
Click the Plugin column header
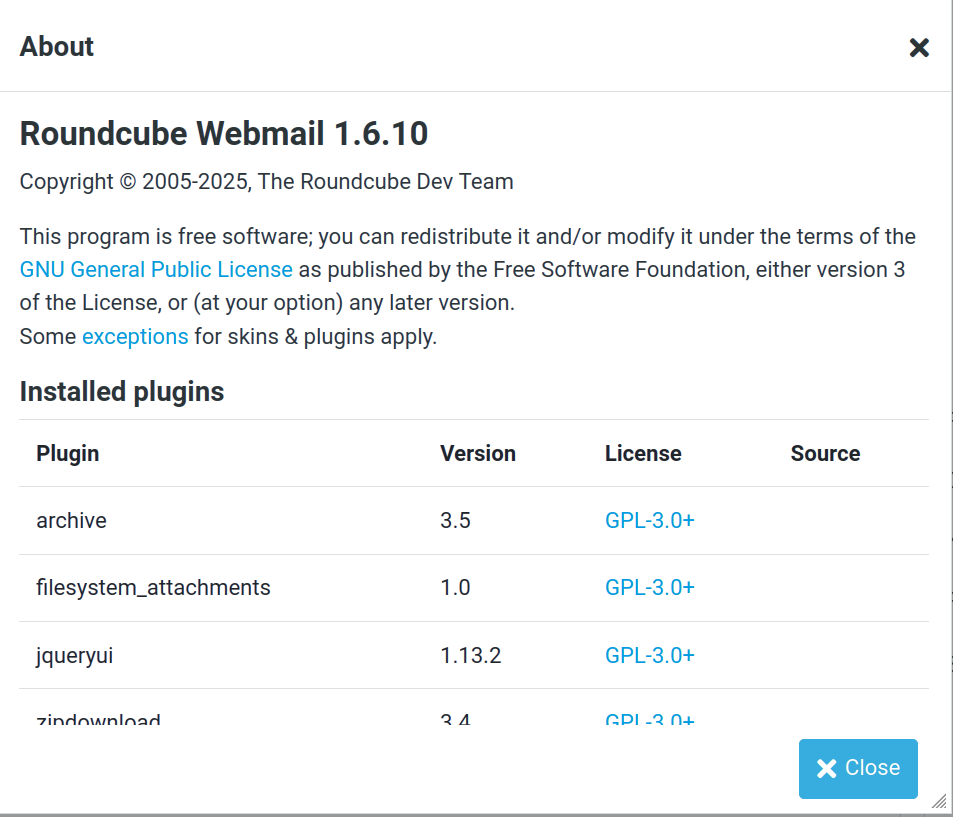coord(68,453)
